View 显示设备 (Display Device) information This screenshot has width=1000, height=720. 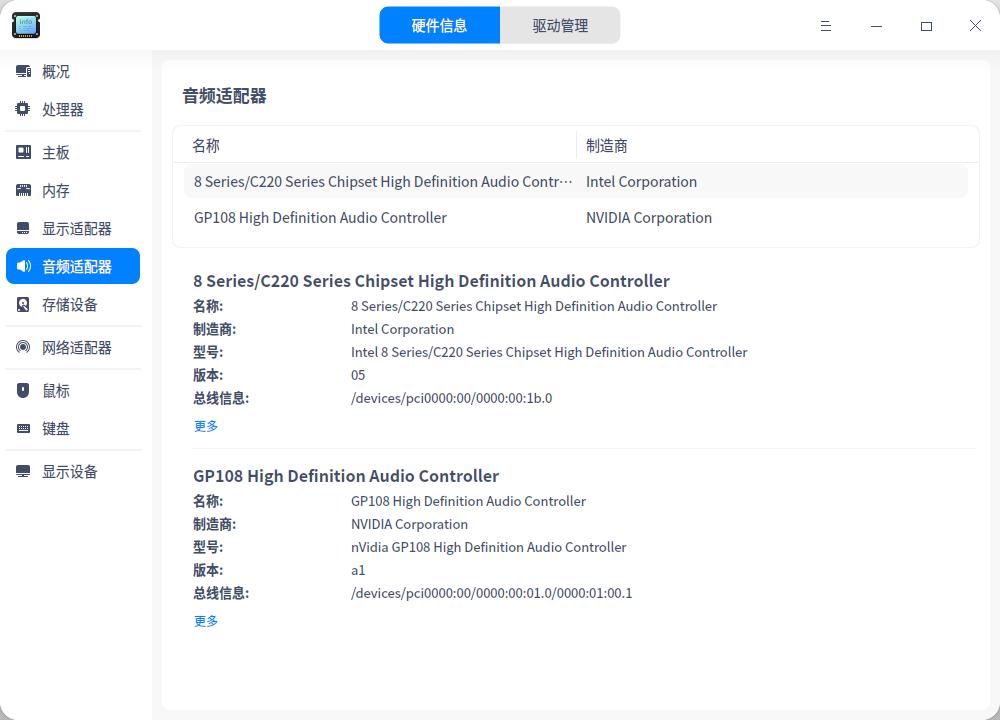[x=70, y=471]
